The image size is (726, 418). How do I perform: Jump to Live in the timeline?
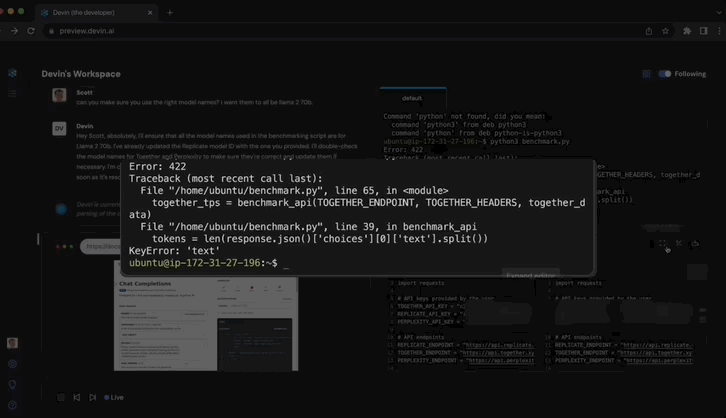[x=115, y=397]
